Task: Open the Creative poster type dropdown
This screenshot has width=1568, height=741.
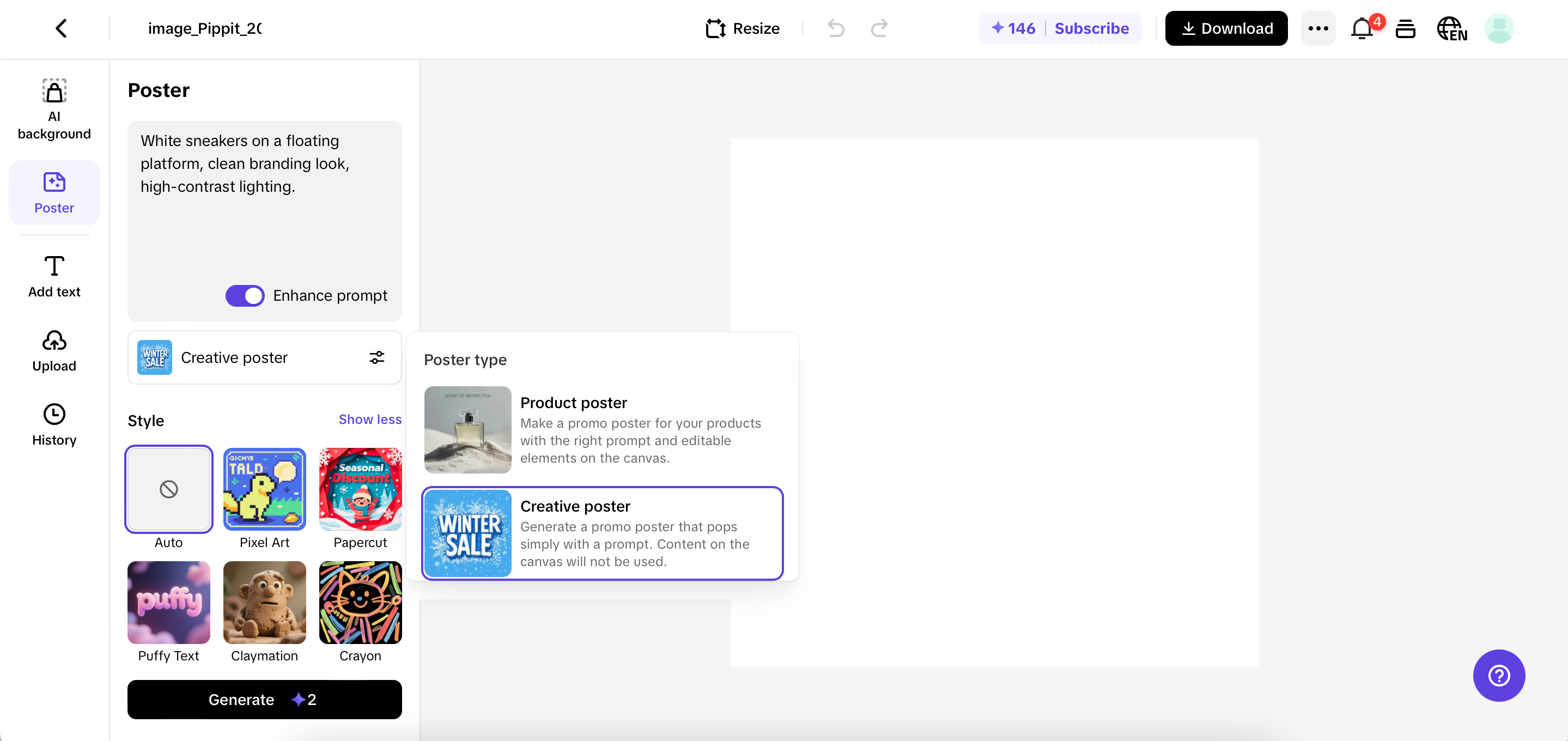Action: pos(264,357)
